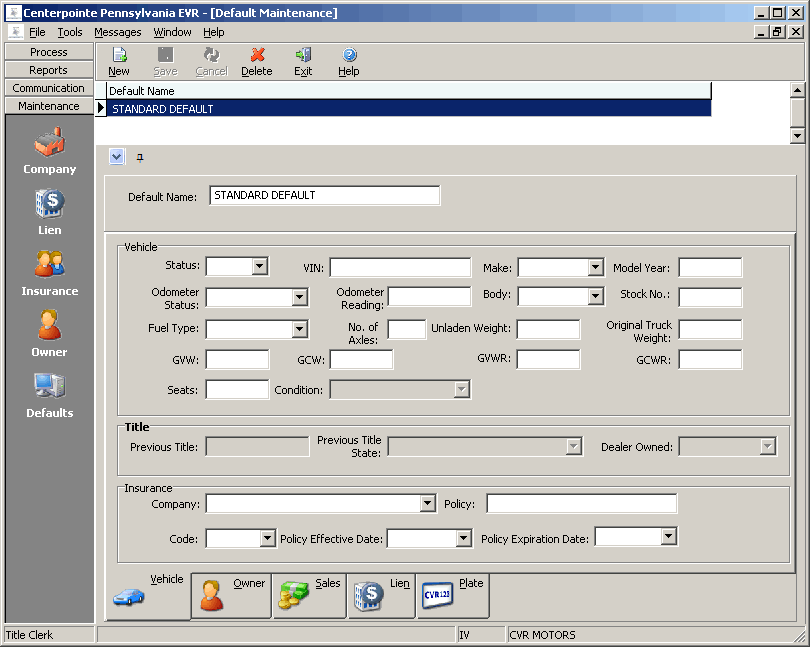The width and height of the screenshot is (810, 647).
Task: Click the Delete toolbar icon
Action: (x=257, y=62)
